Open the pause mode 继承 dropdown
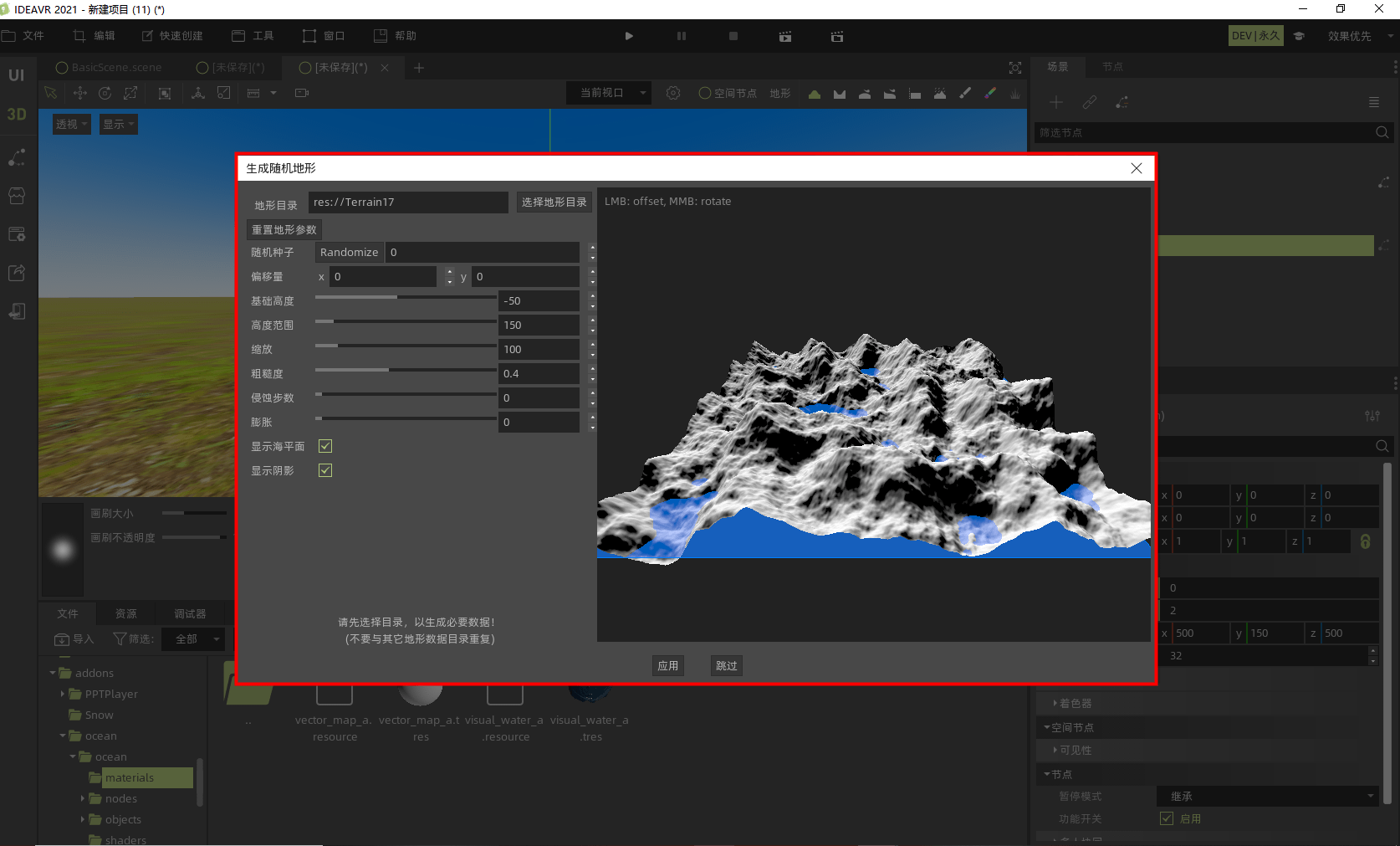The width and height of the screenshot is (1400, 846). coord(1267,796)
